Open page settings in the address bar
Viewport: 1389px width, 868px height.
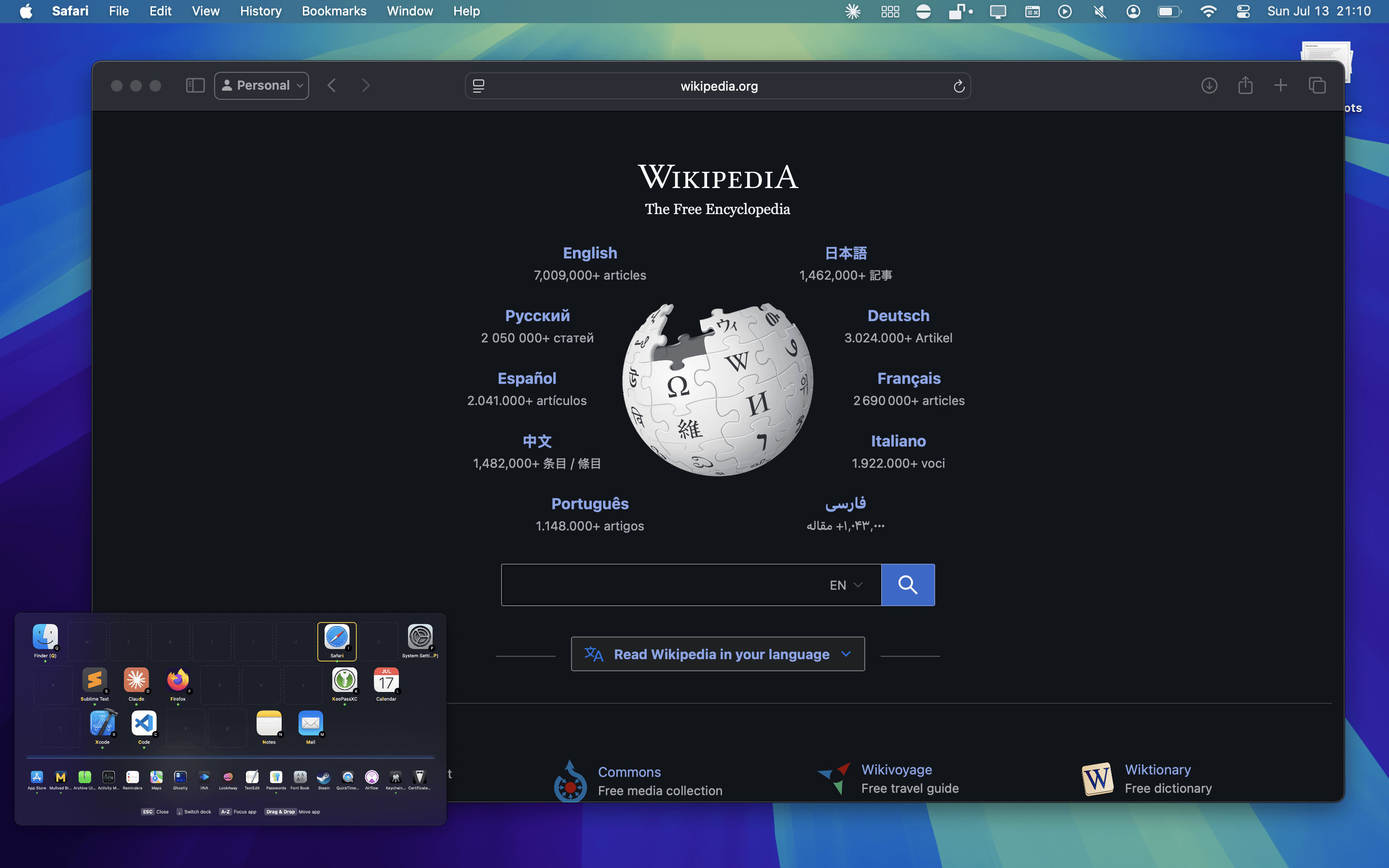[x=479, y=86]
